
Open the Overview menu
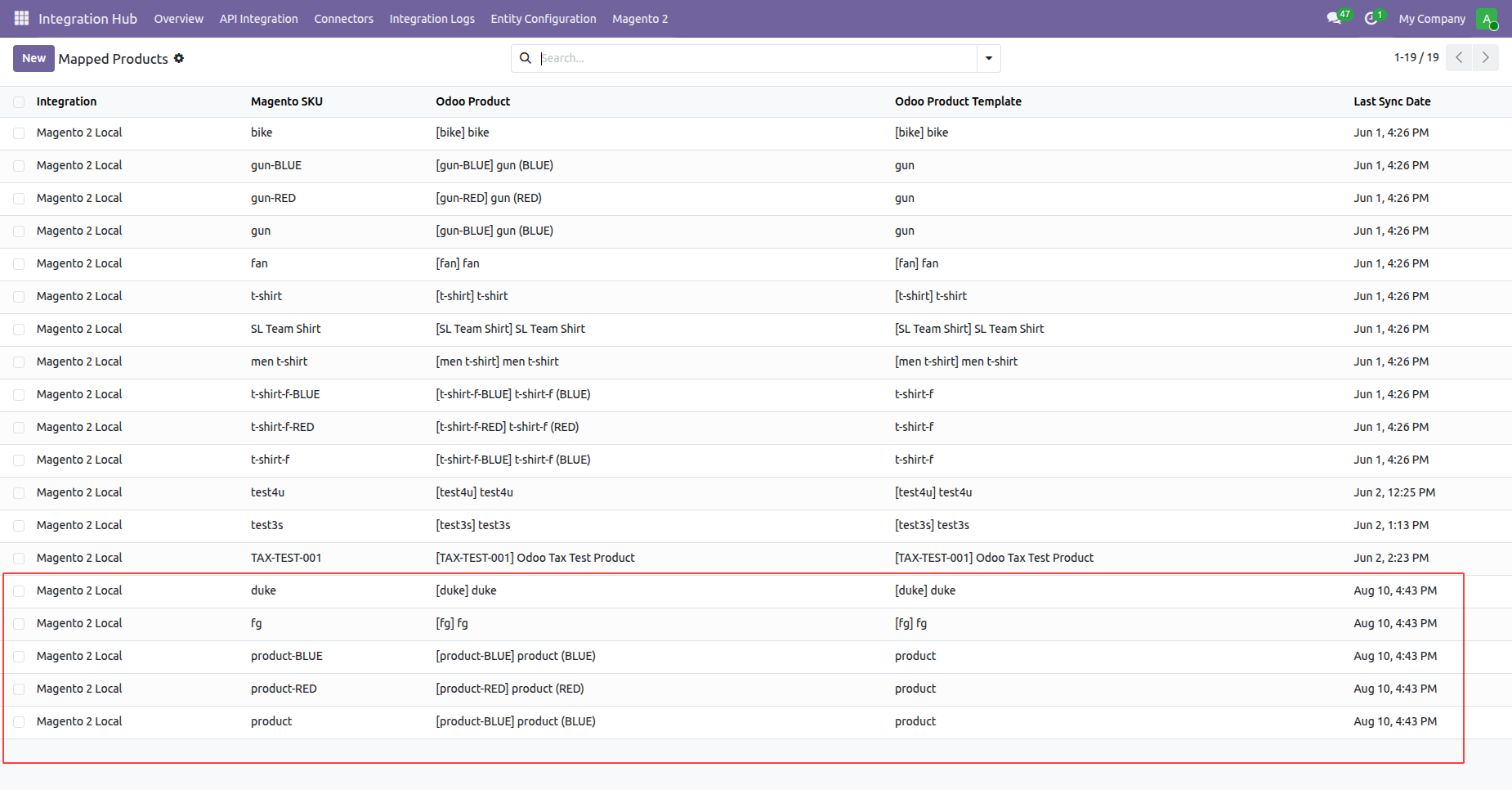(178, 19)
